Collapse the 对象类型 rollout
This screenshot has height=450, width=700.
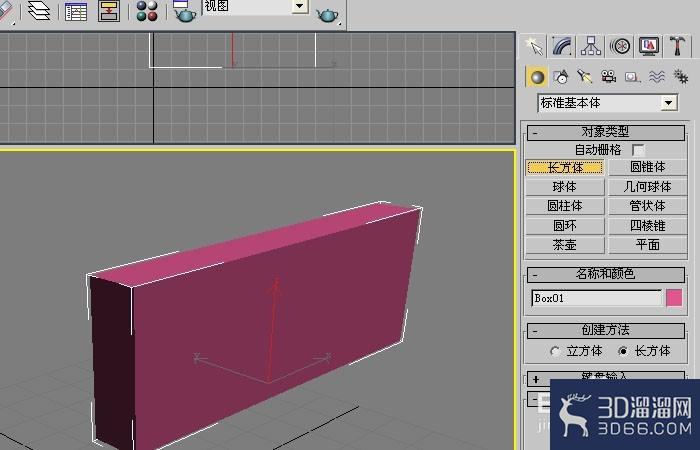coord(605,132)
